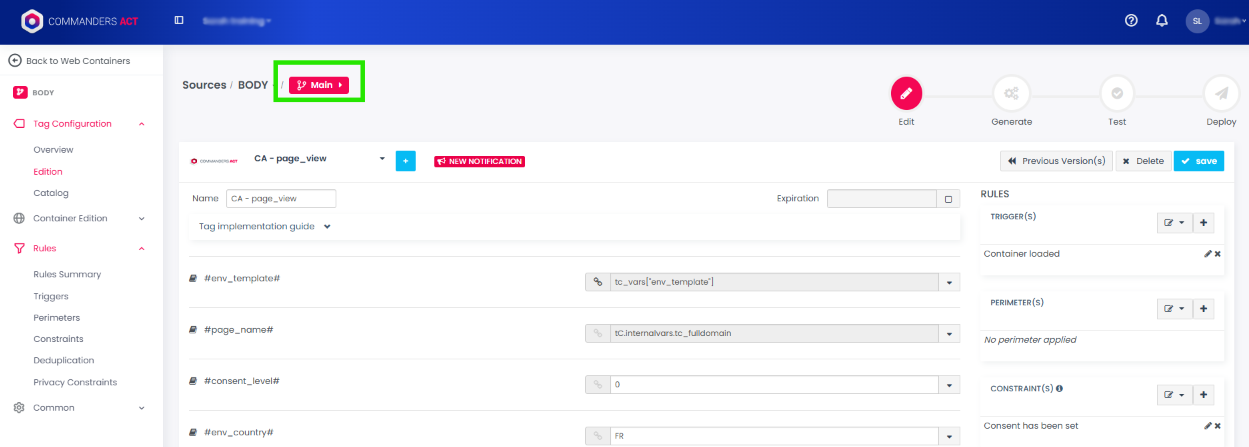Expand the Tag implementation guide section

point(265,227)
